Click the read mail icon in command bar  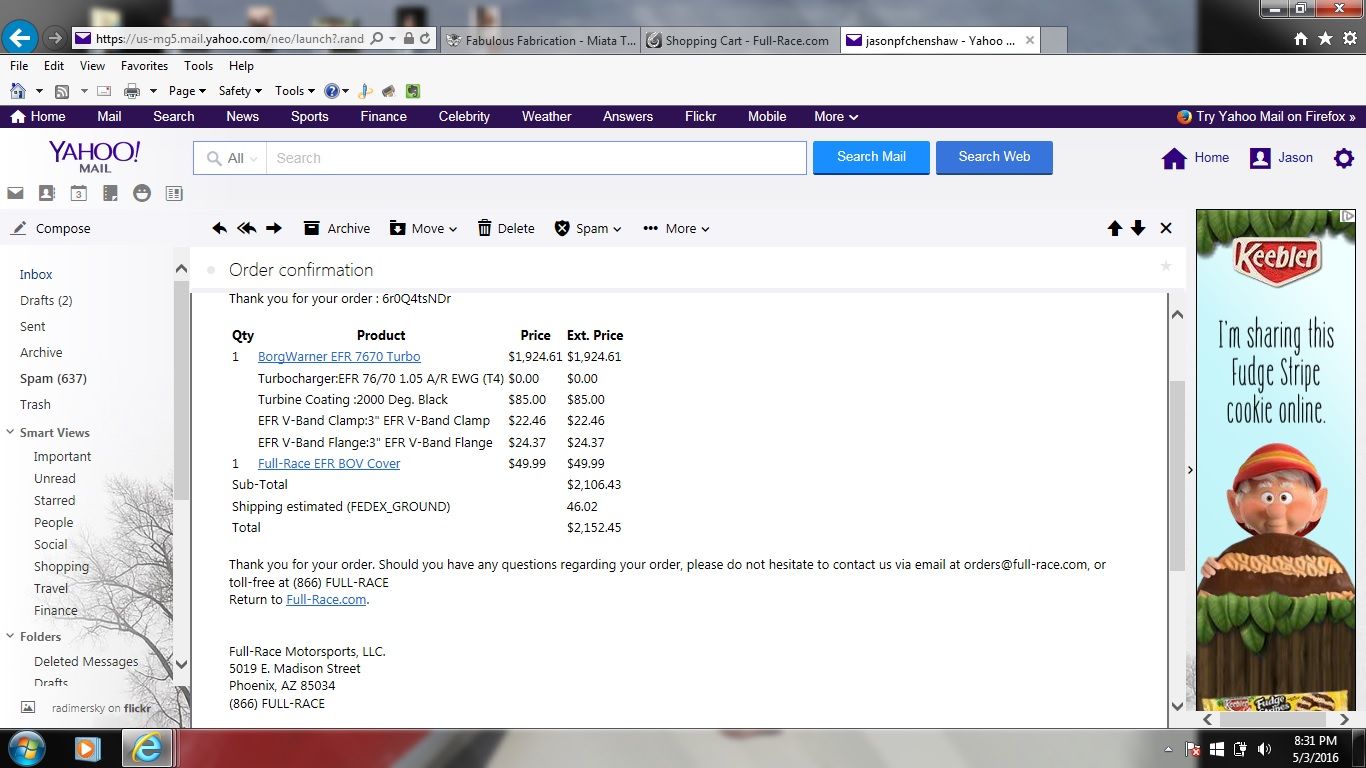104,91
